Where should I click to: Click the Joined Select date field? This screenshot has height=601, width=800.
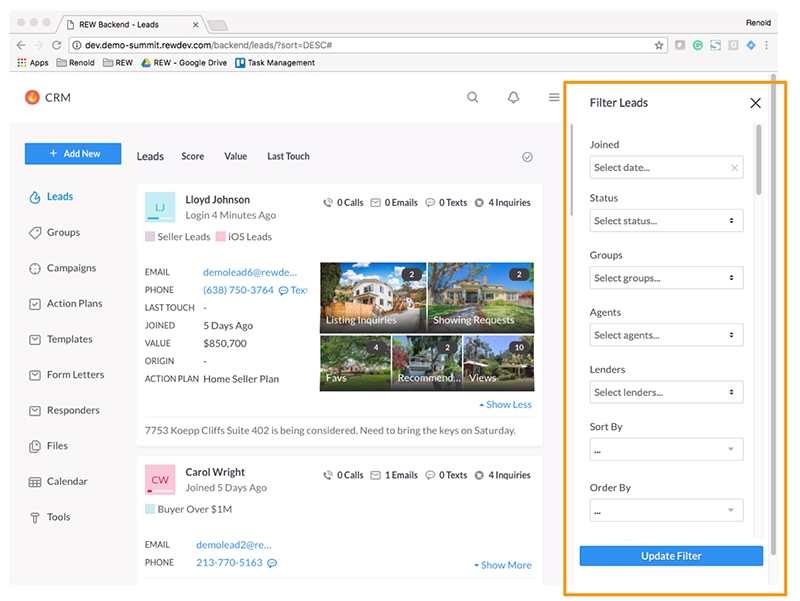click(666, 167)
